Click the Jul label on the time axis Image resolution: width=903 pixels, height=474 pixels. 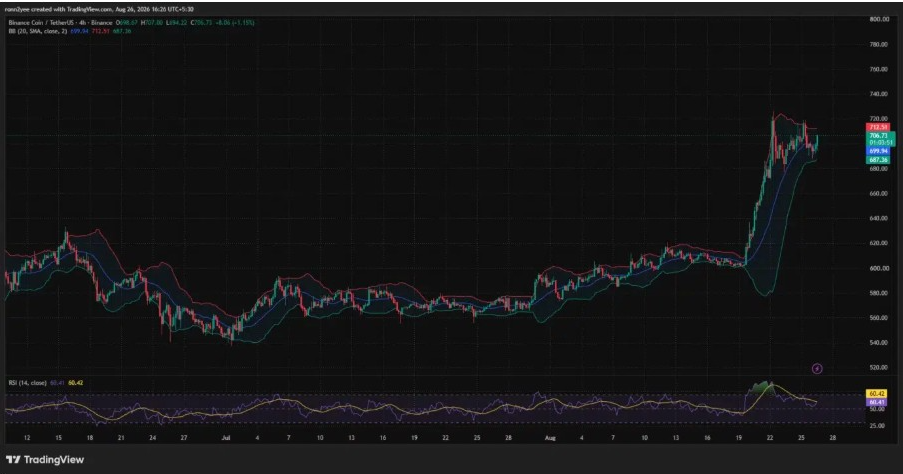pos(226,438)
